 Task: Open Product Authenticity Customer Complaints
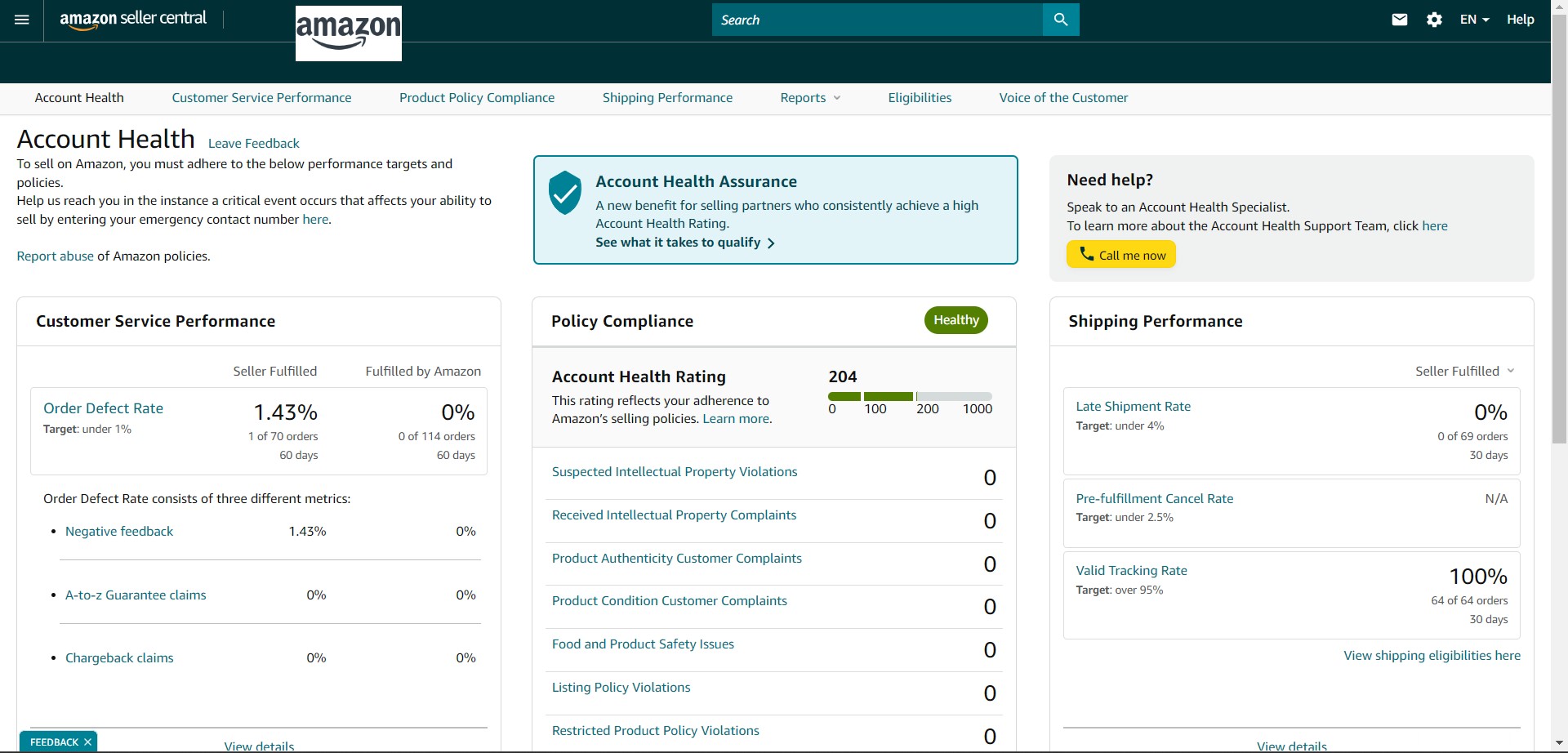pyautogui.click(x=677, y=559)
